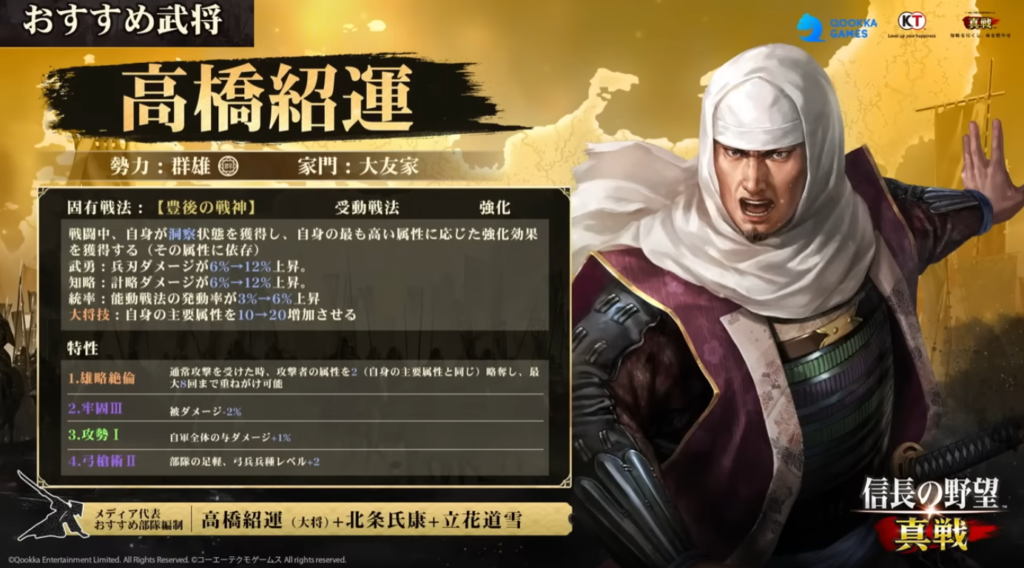Select the 3.攻勢Ⅰ trait row
Screen dimensions: 1024x568
pos(305,435)
